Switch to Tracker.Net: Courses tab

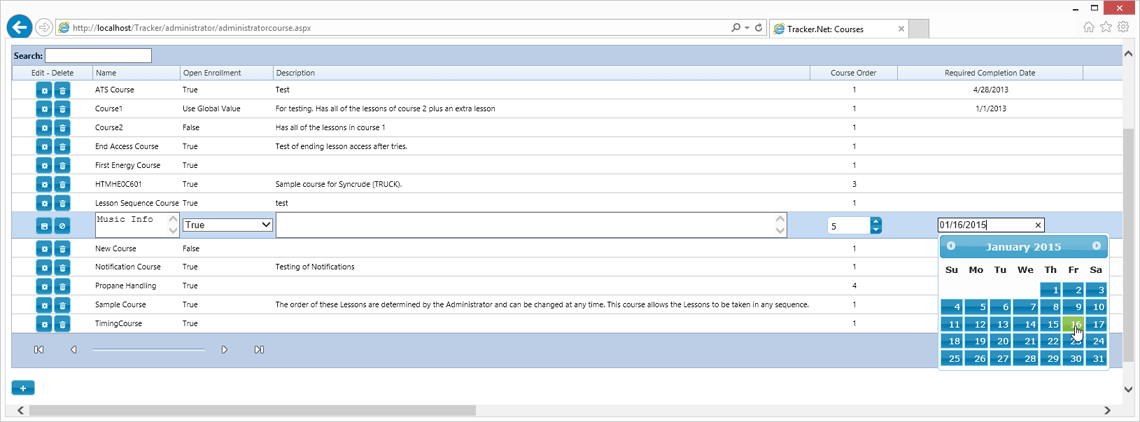coord(838,28)
